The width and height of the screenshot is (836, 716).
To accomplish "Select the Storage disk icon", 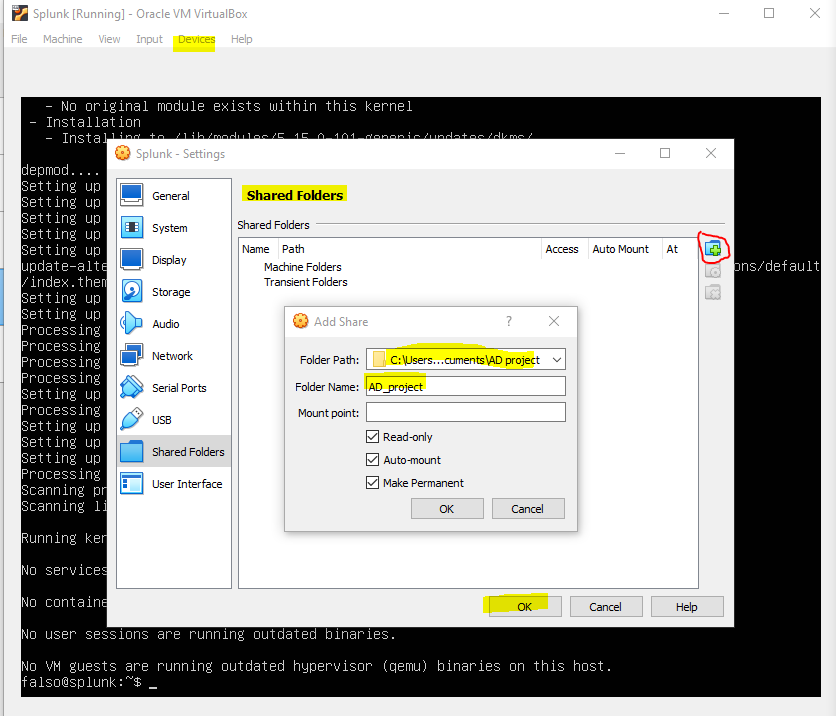I will 131,292.
